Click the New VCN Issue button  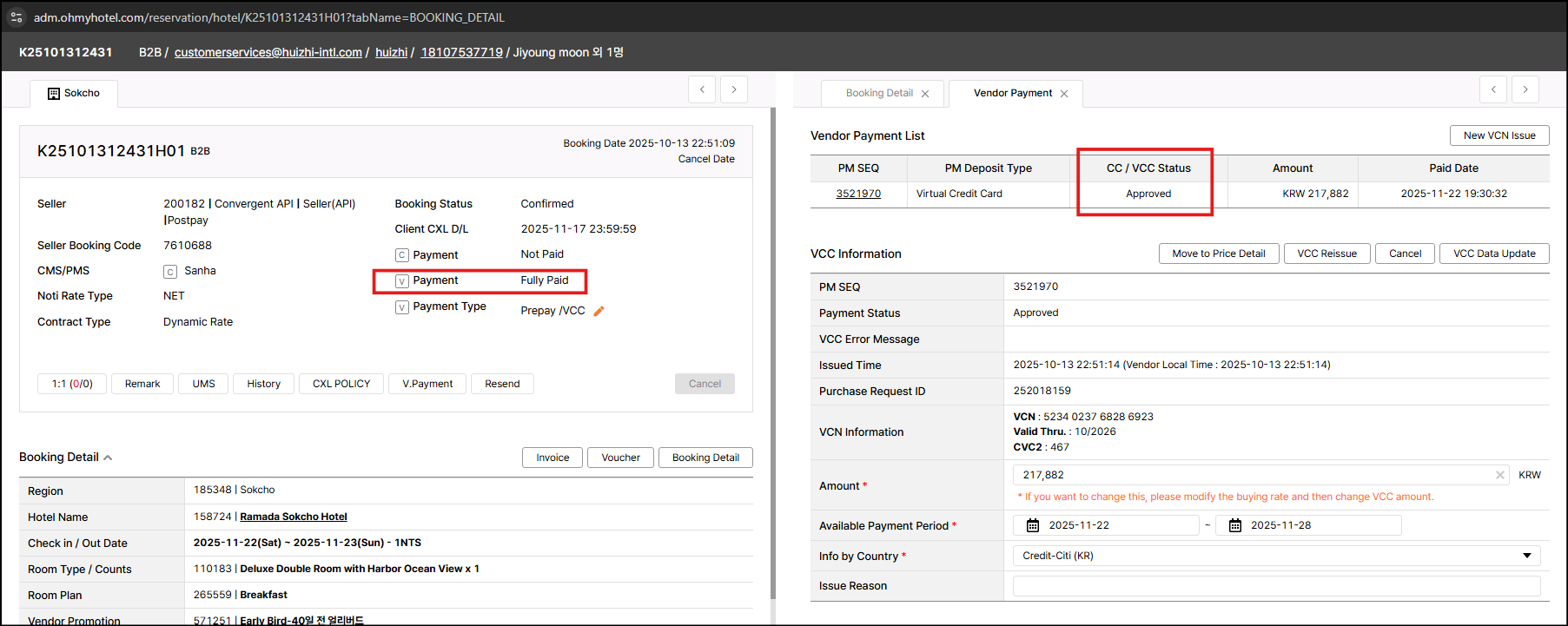(x=1499, y=135)
